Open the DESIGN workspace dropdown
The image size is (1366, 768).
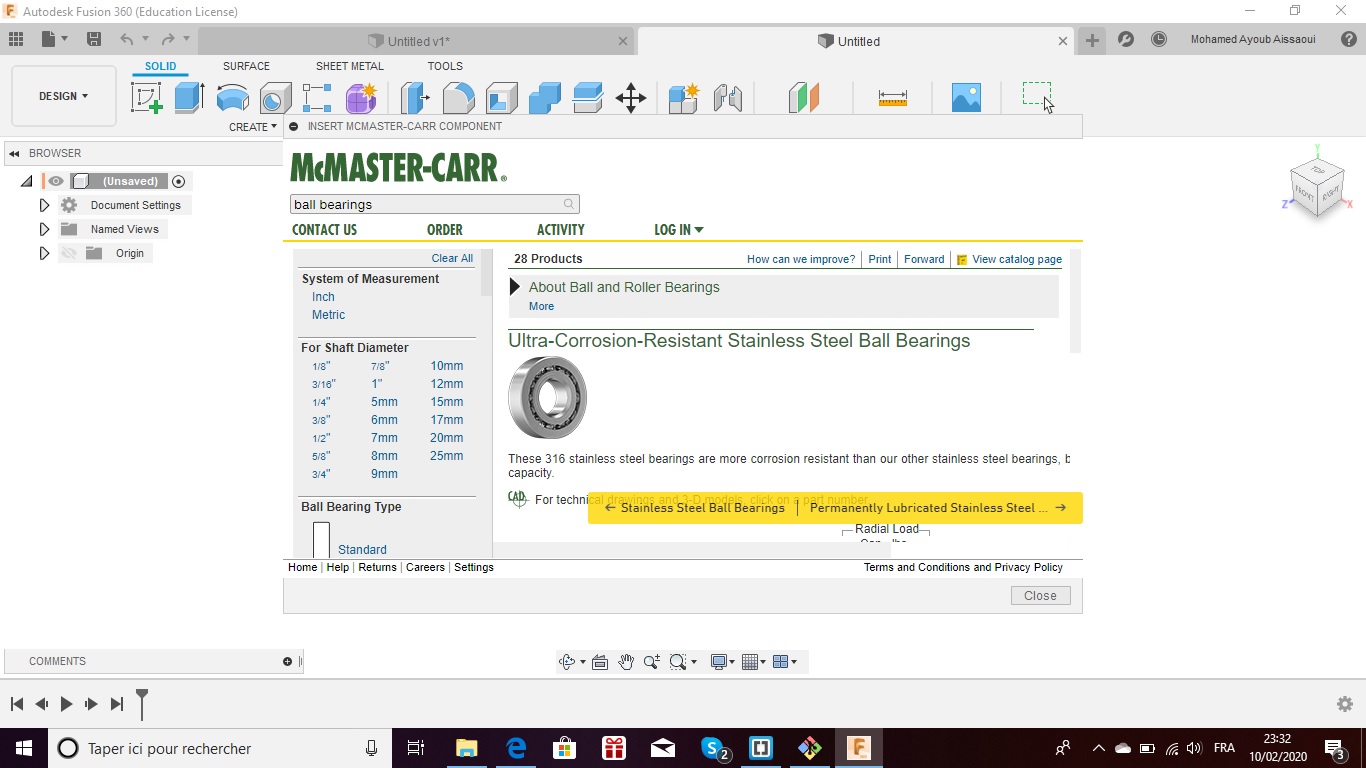pos(64,96)
